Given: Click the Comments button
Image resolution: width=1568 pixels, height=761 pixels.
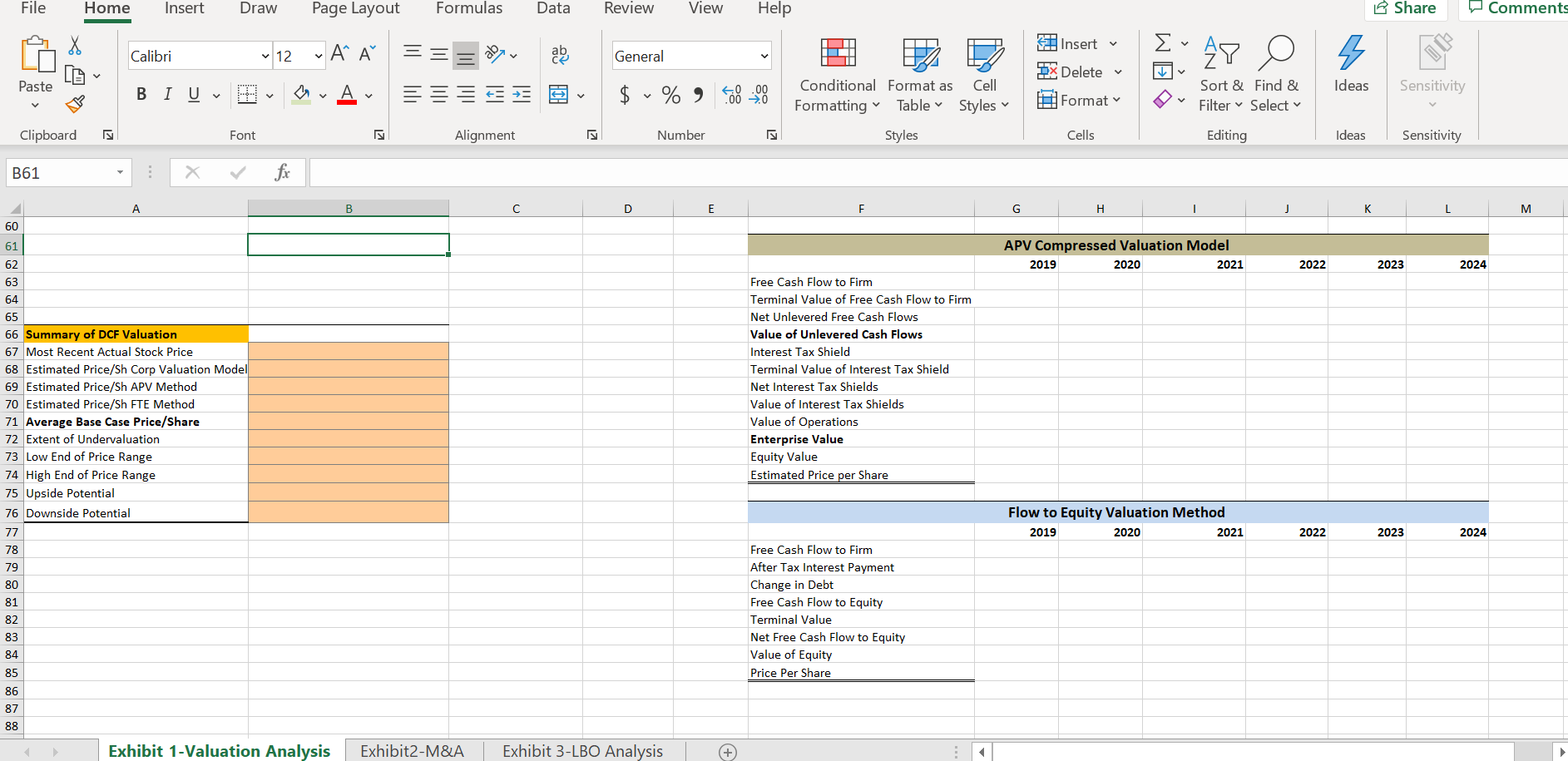Looking at the screenshot, I should pos(1516,8).
